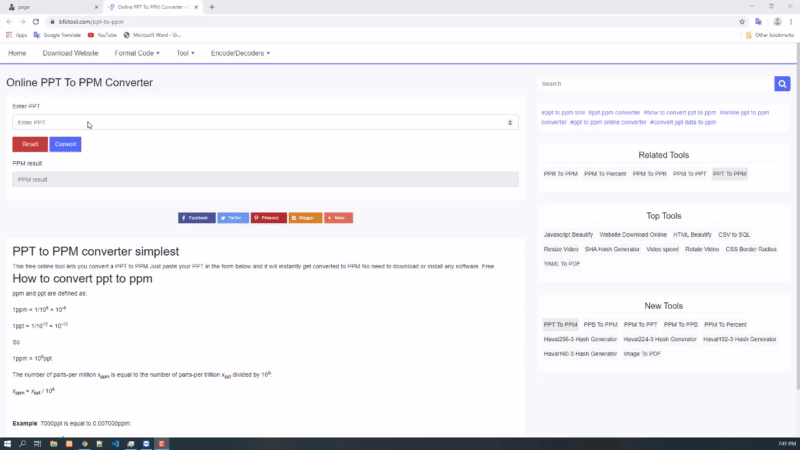Reload the page using the refresh icon

pos(36,21)
